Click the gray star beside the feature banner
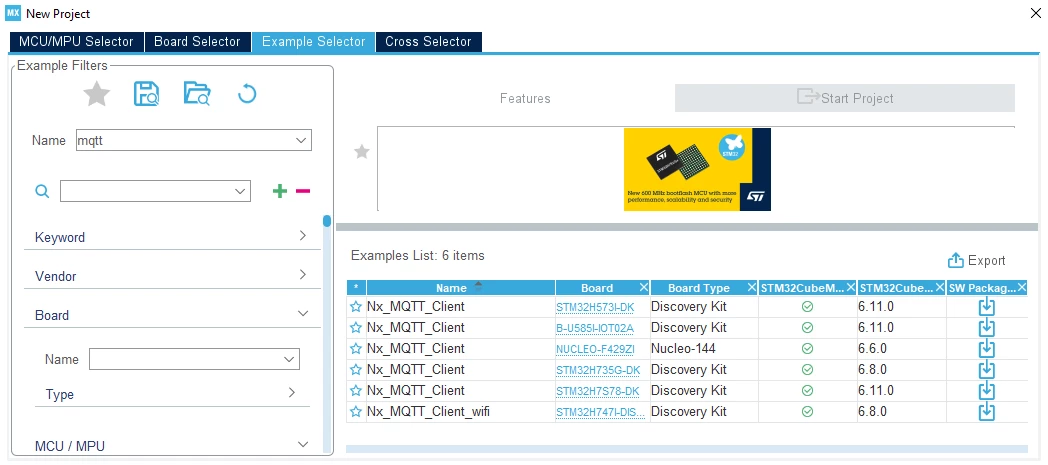This screenshot has height=465, width=1048. [362, 152]
